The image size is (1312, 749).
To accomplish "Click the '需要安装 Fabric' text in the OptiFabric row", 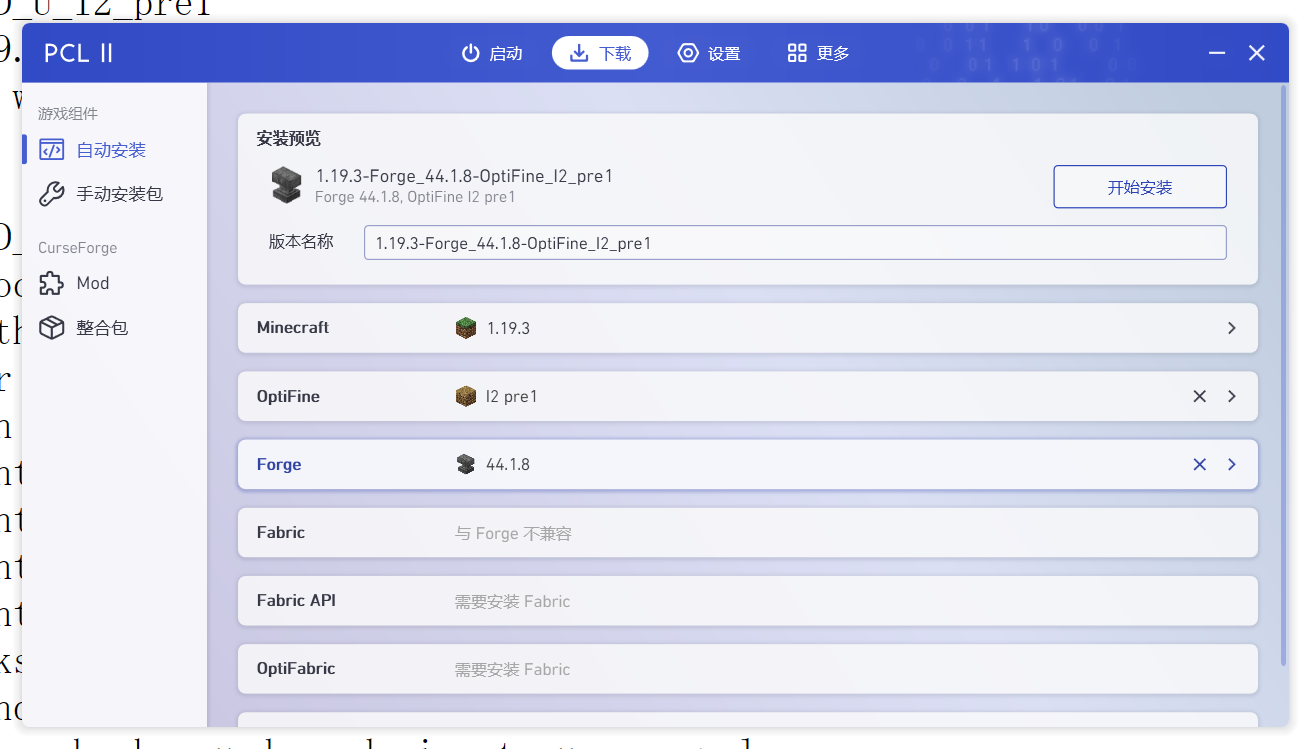I will (x=512, y=670).
